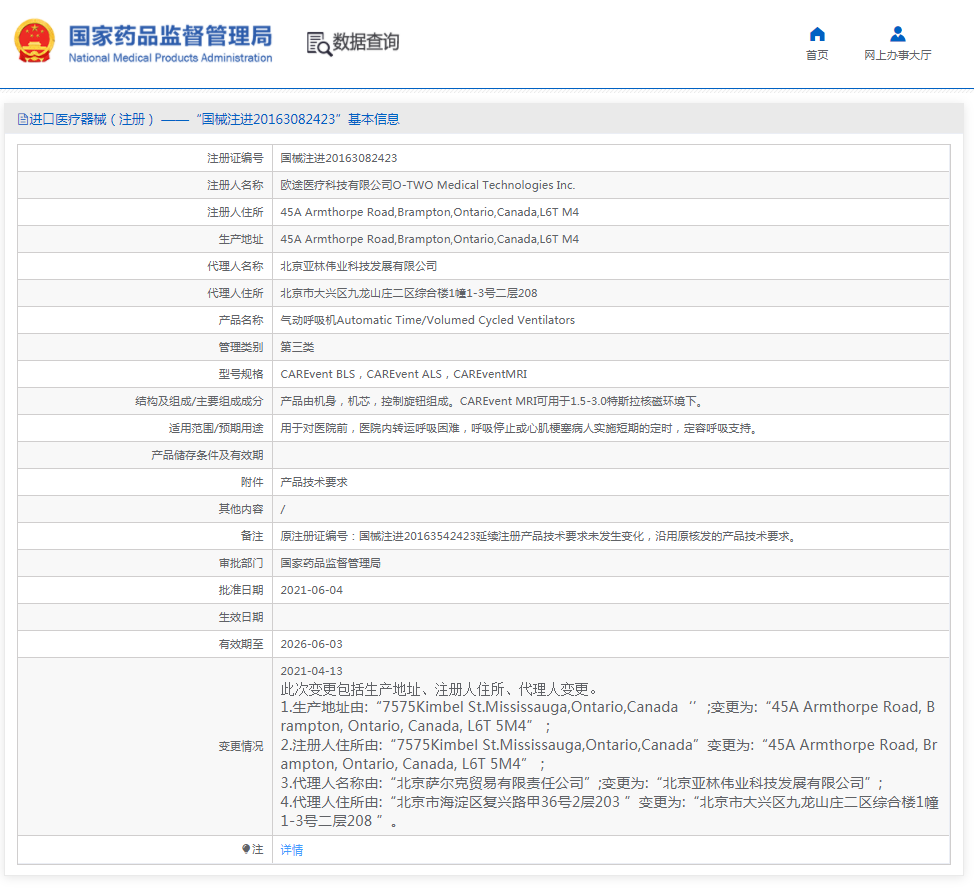The height and width of the screenshot is (895, 974).
Task: Click the 国家药品监督管理局 site title
Action: coord(170,36)
